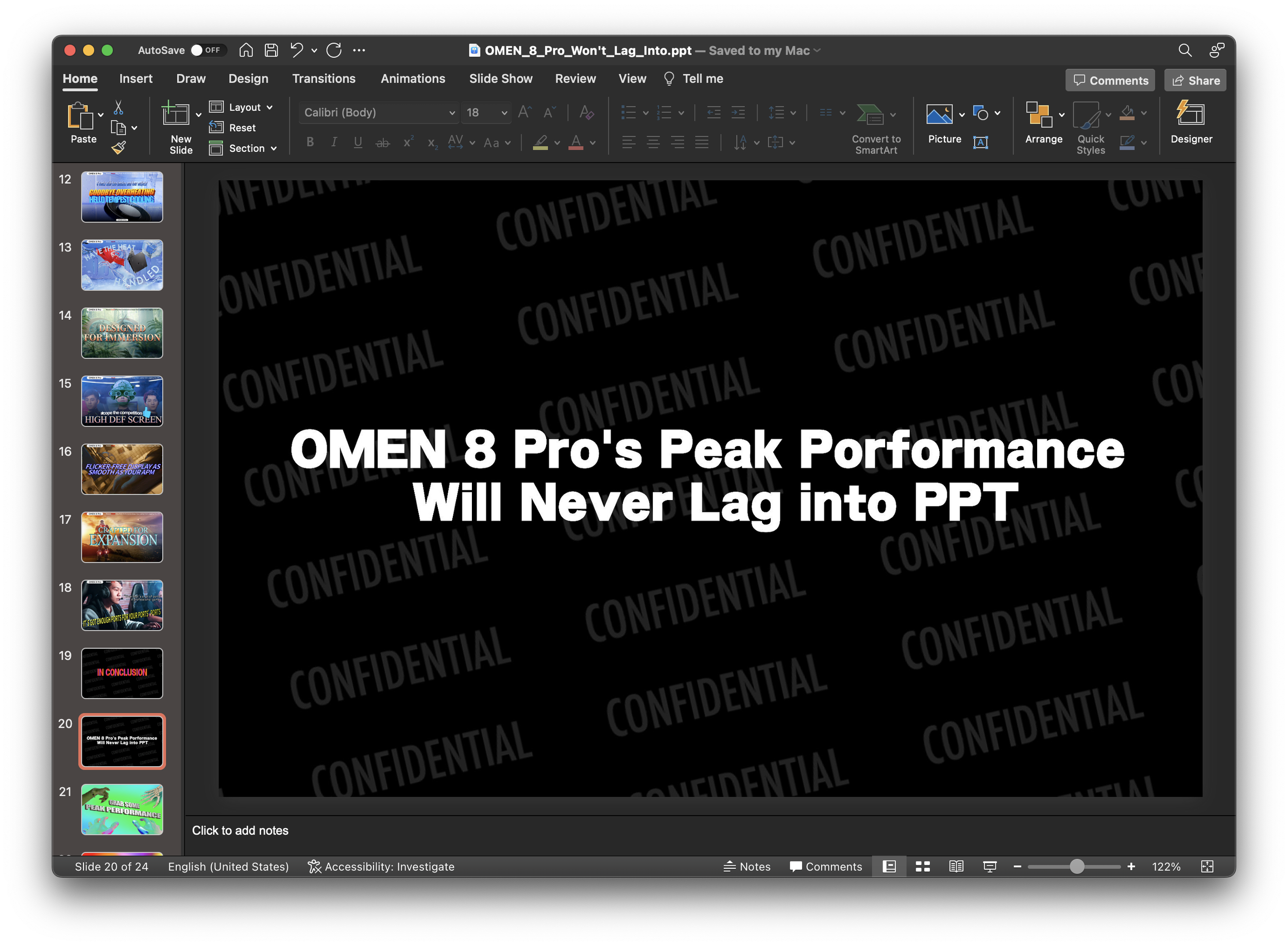Apply the text highlight color

coord(540,143)
